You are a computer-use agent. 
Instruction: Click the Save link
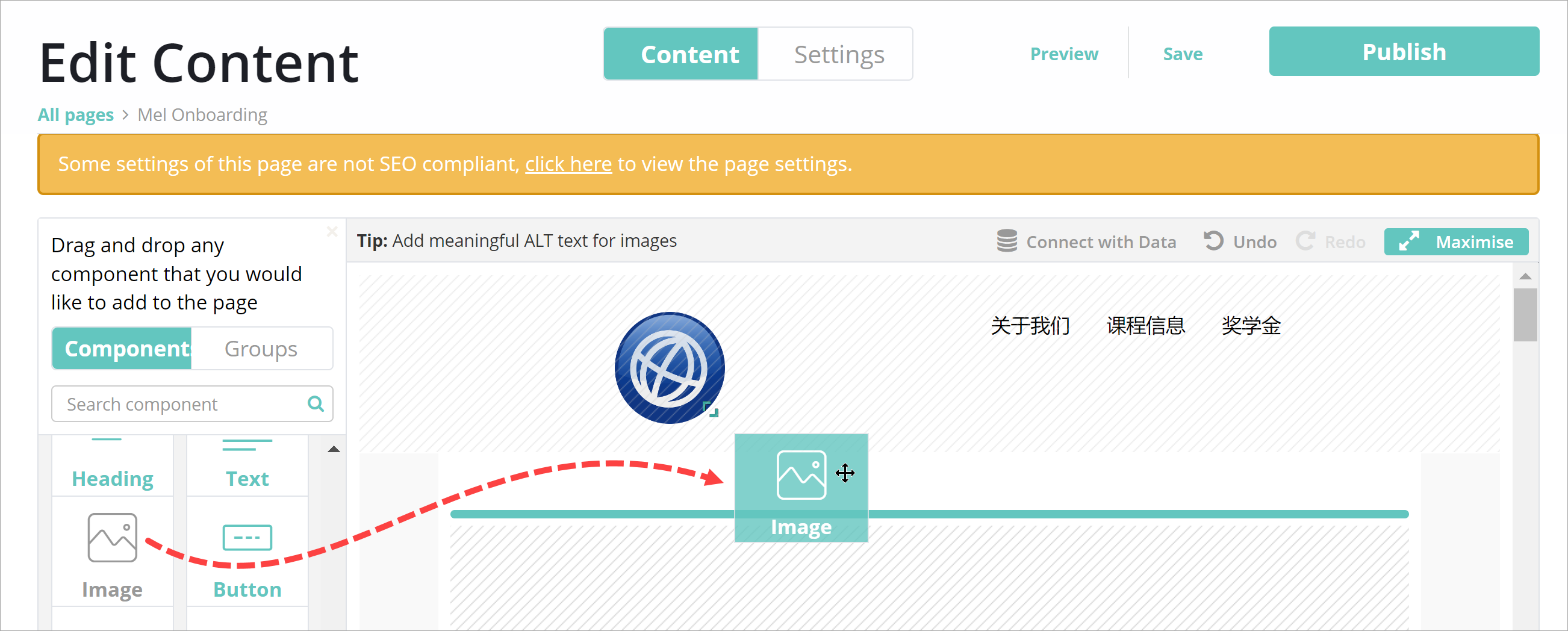1182,54
